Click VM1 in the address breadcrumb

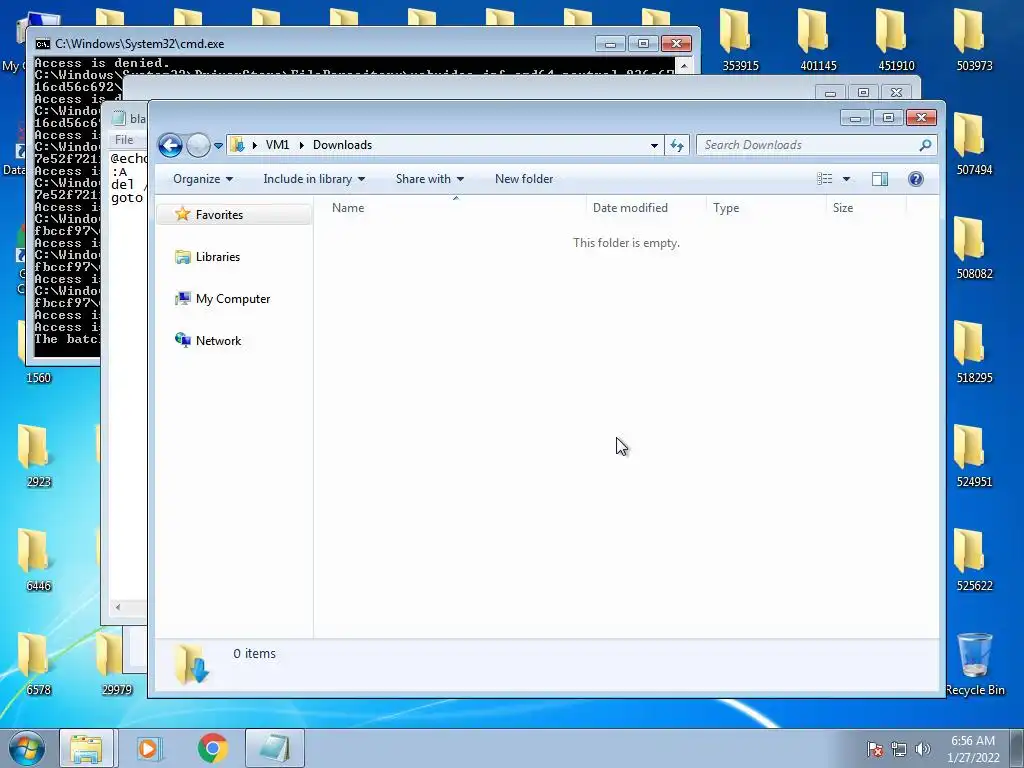[278, 145]
